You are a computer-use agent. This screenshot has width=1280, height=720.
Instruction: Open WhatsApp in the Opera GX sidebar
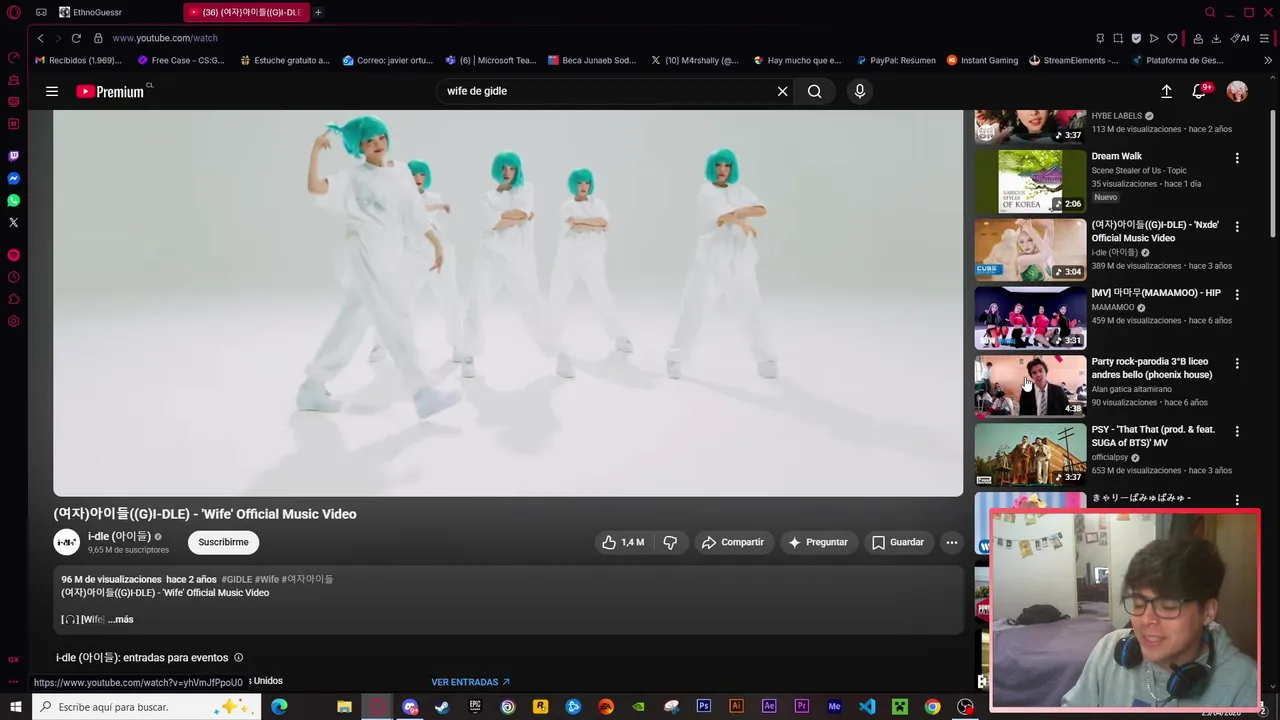point(13,200)
